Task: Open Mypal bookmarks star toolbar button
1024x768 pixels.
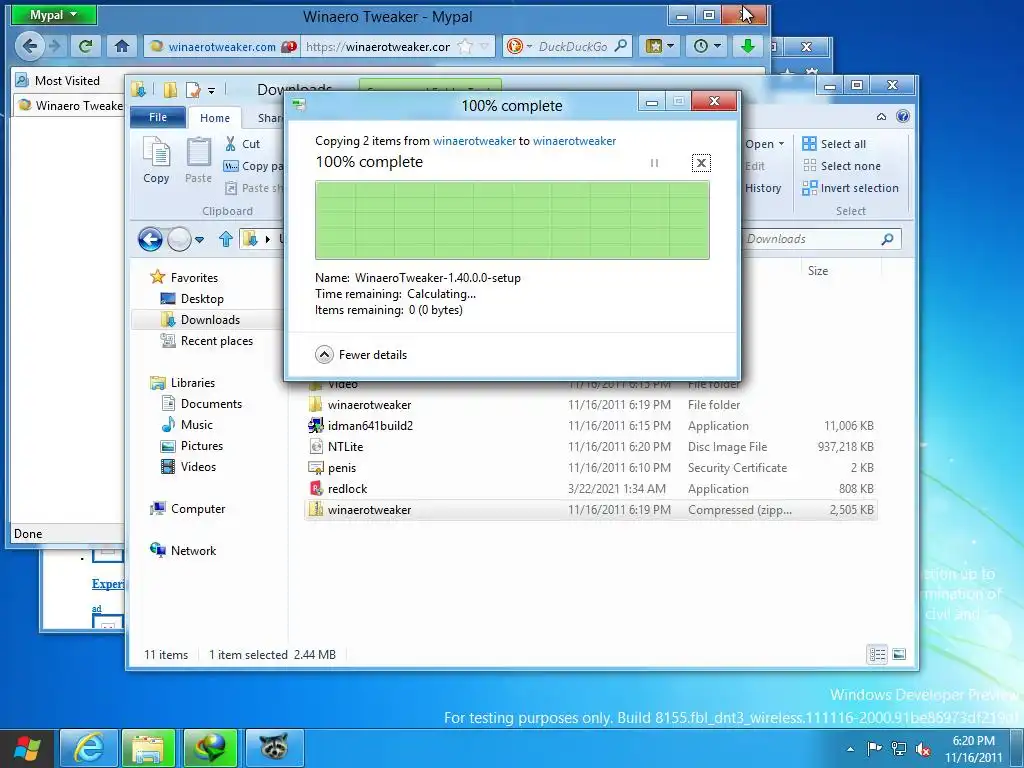Action: click(659, 46)
